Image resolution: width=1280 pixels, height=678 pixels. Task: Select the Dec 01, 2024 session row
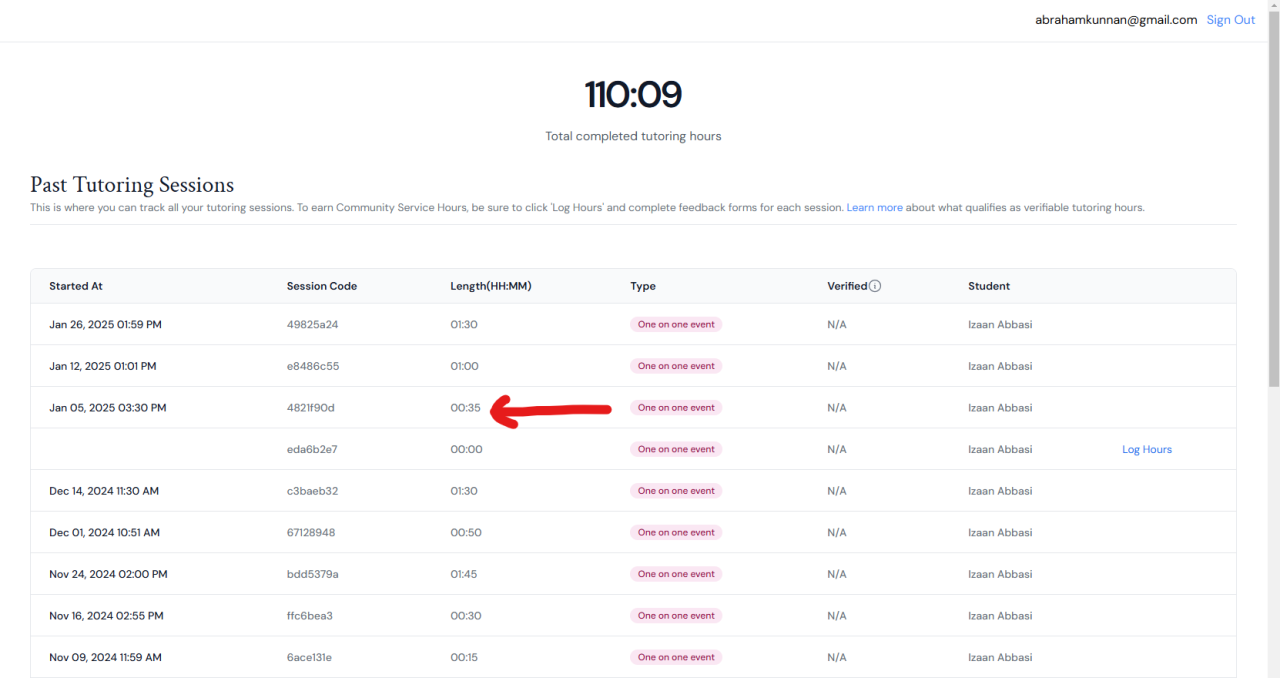coord(104,533)
